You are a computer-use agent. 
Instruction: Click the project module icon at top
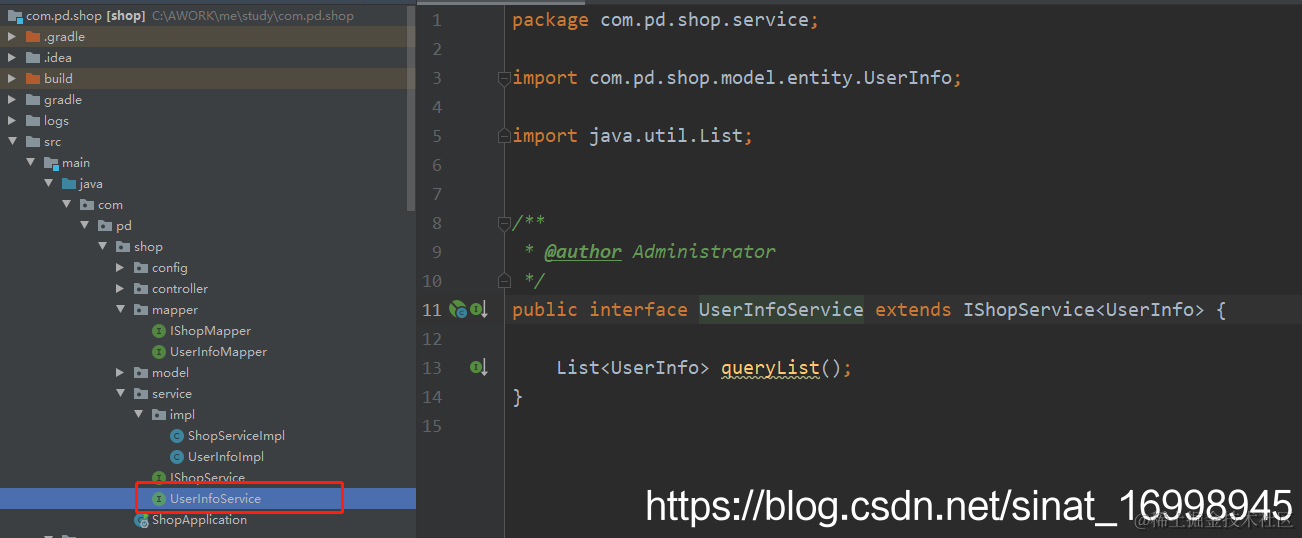coord(15,16)
